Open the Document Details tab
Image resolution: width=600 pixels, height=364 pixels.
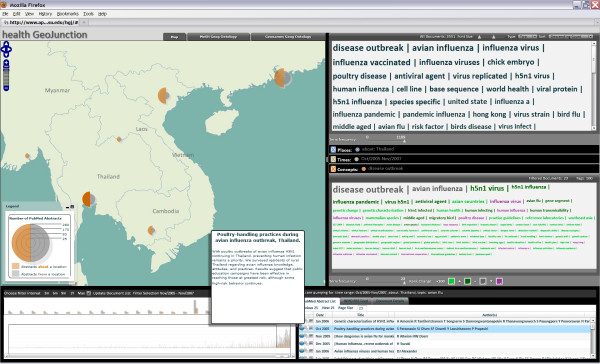pyautogui.click(x=390, y=301)
